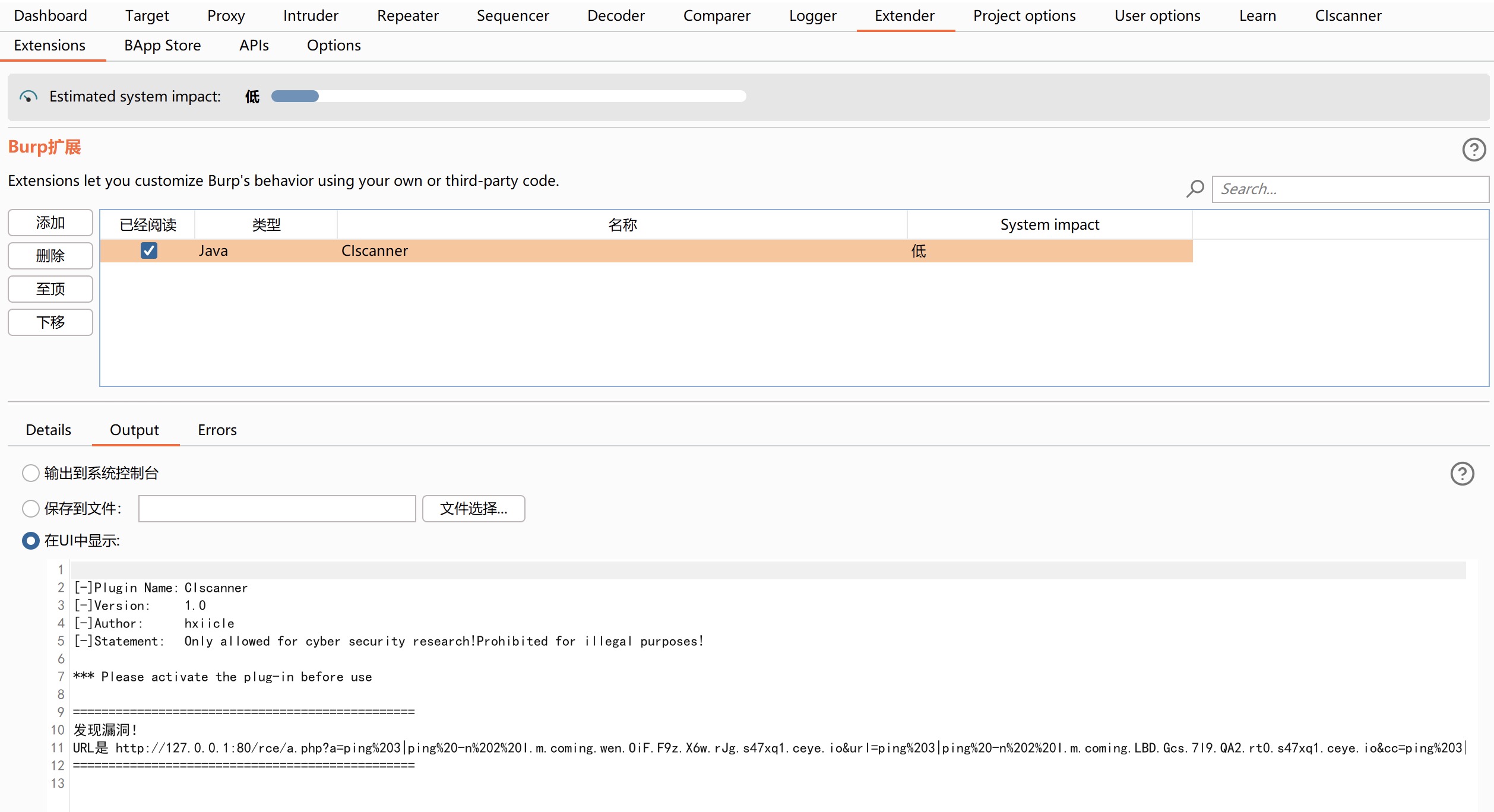Select 输出到系统控制台 radio button
The height and width of the screenshot is (812, 1494).
[30, 473]
